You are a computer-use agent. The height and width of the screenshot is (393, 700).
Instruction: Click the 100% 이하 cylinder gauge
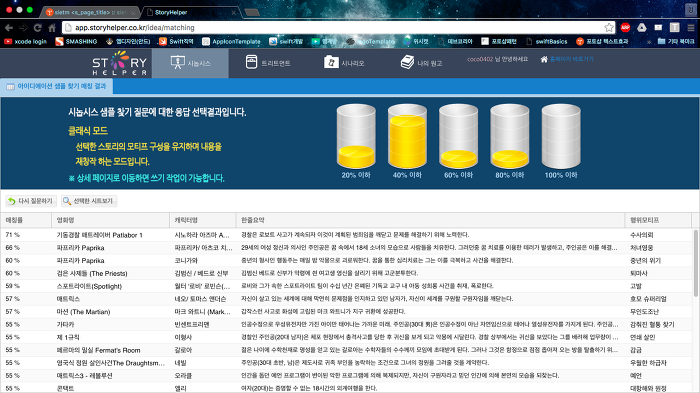pos(561,136)
